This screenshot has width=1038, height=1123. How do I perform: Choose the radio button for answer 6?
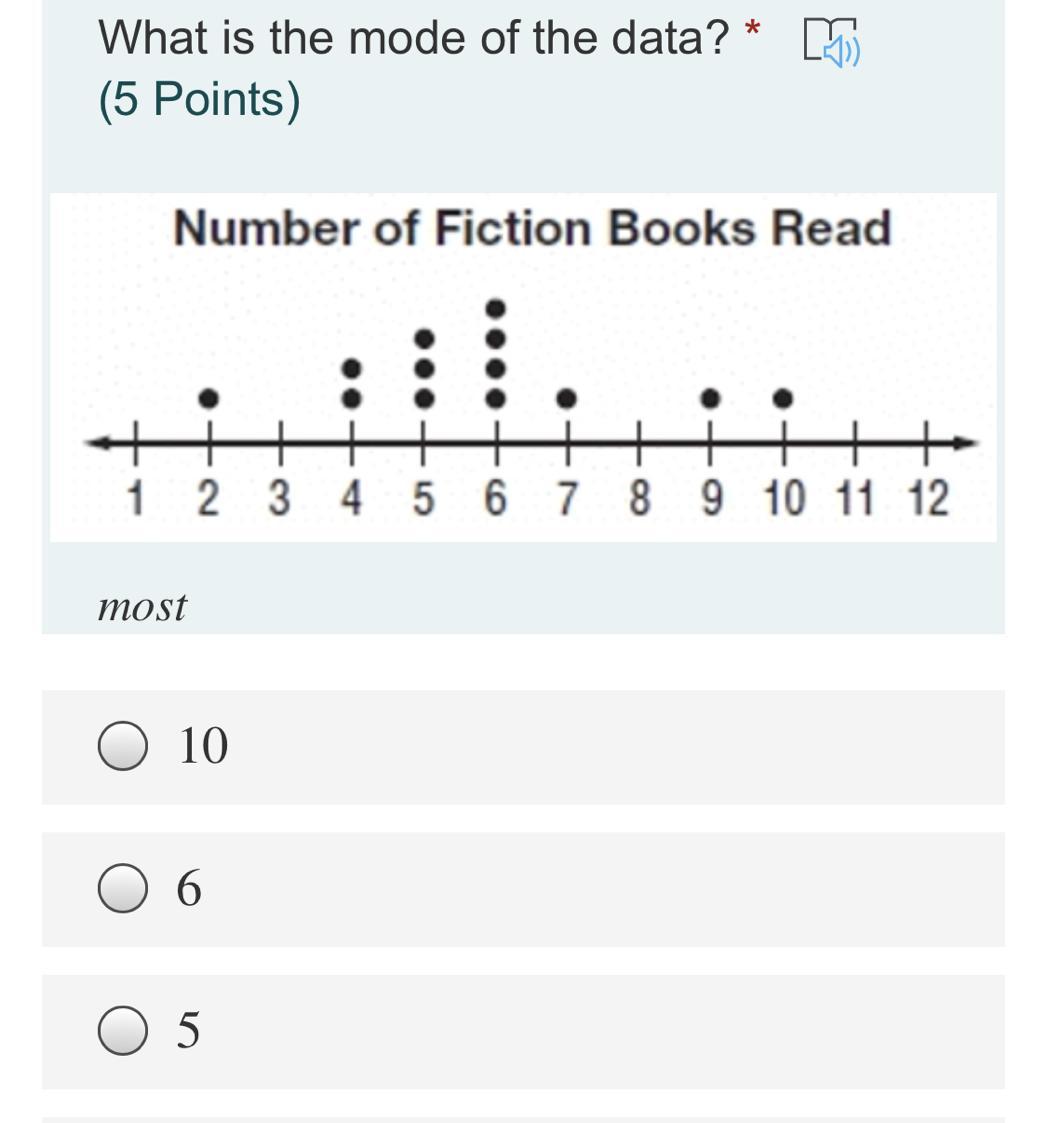pos(122,888)
